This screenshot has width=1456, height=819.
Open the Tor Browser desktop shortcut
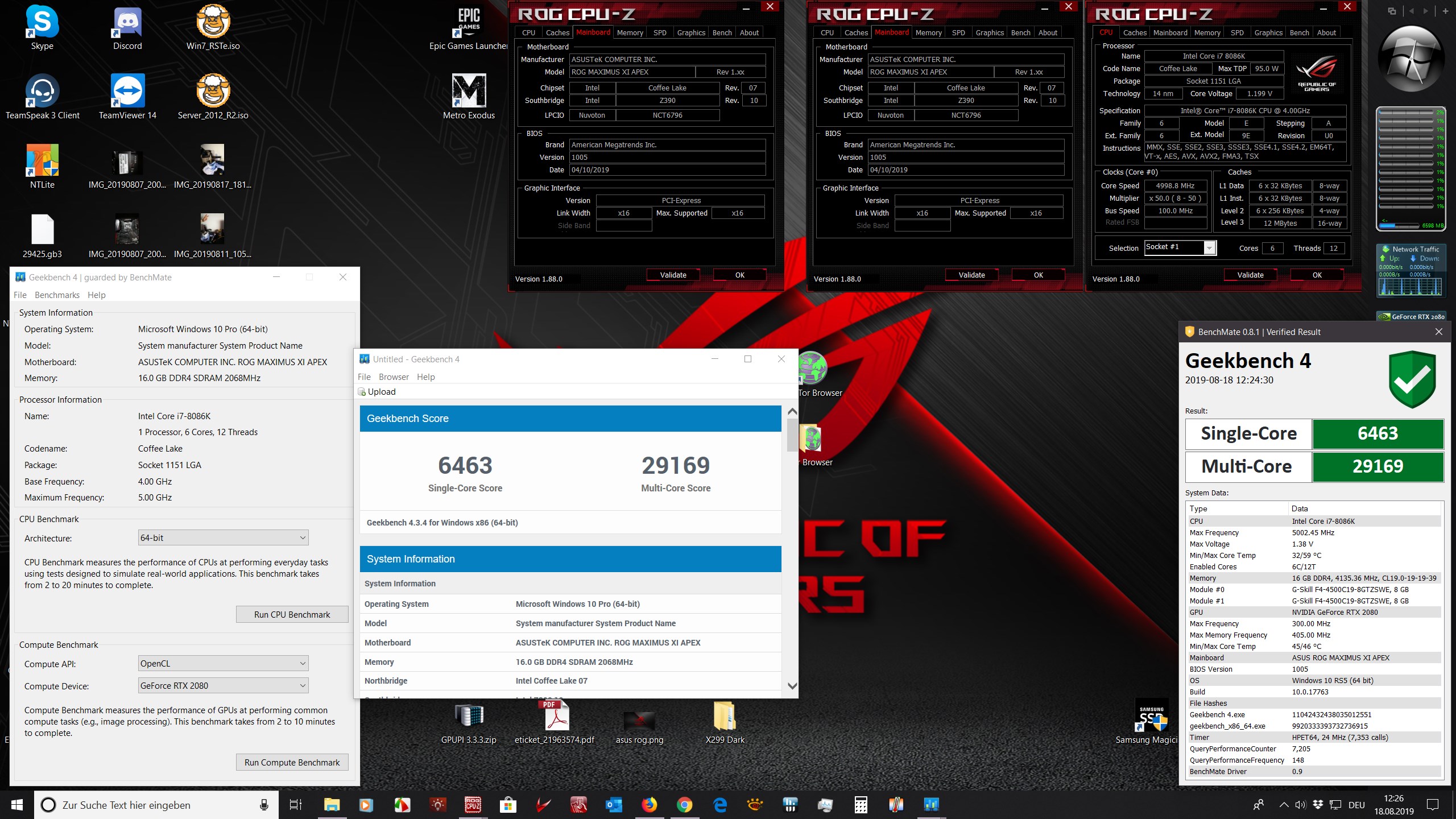[x=819, y=374]
